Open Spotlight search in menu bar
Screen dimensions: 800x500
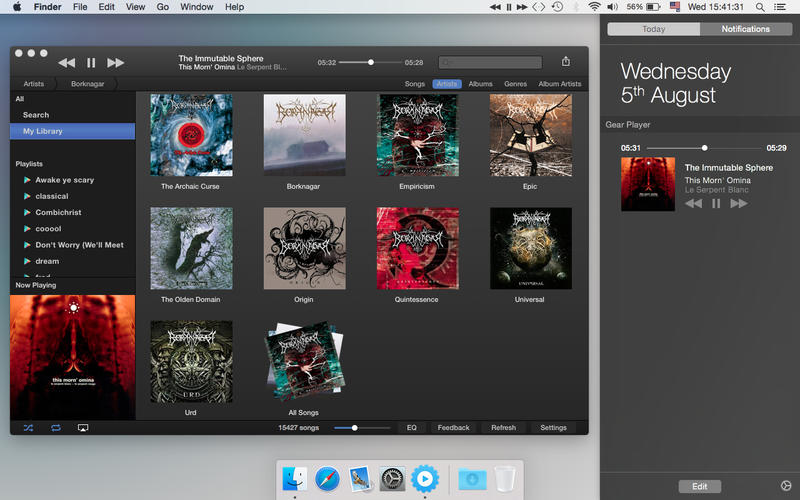760,7
